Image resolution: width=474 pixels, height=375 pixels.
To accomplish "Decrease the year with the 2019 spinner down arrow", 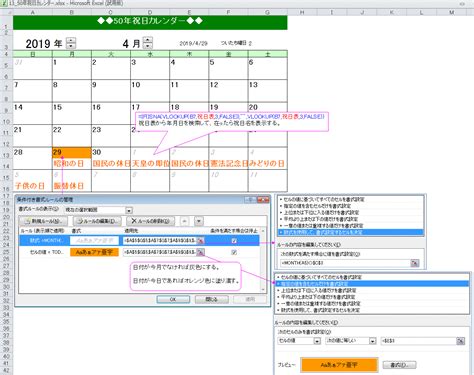I will pyautogui.click(x=71, y=46).
